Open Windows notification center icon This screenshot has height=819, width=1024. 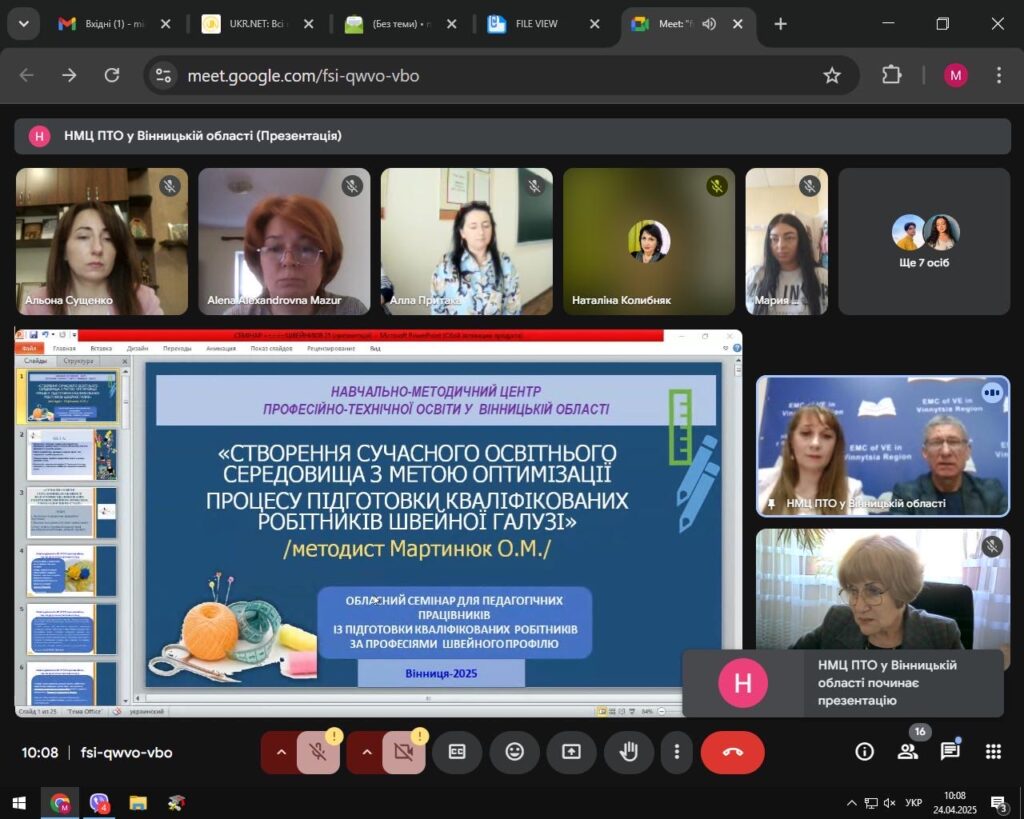point(999,804)
